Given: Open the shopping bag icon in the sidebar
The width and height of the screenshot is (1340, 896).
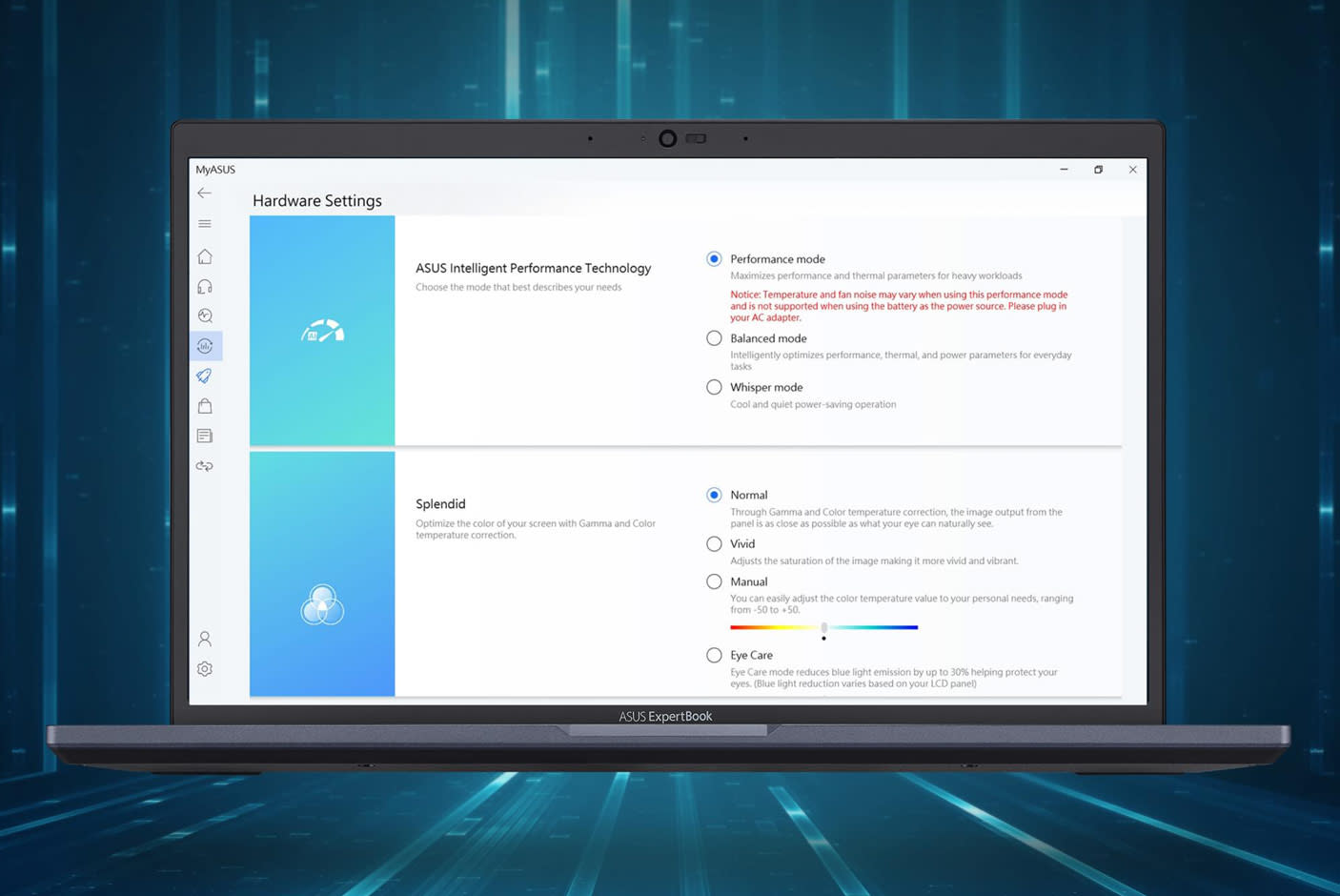Looking at the screenshot, I should [x=204, y=406].
